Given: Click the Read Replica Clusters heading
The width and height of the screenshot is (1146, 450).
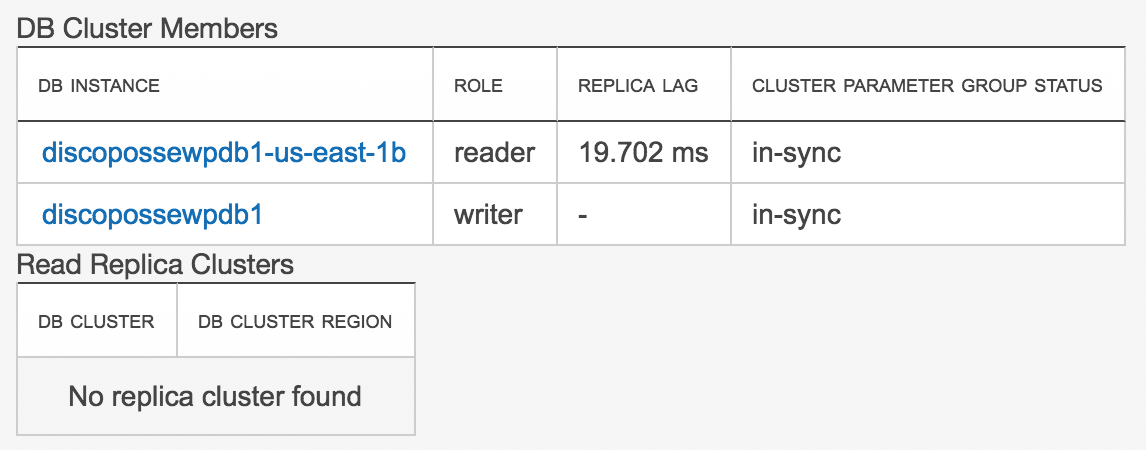Looking at the screenshot, I should 156,265.
